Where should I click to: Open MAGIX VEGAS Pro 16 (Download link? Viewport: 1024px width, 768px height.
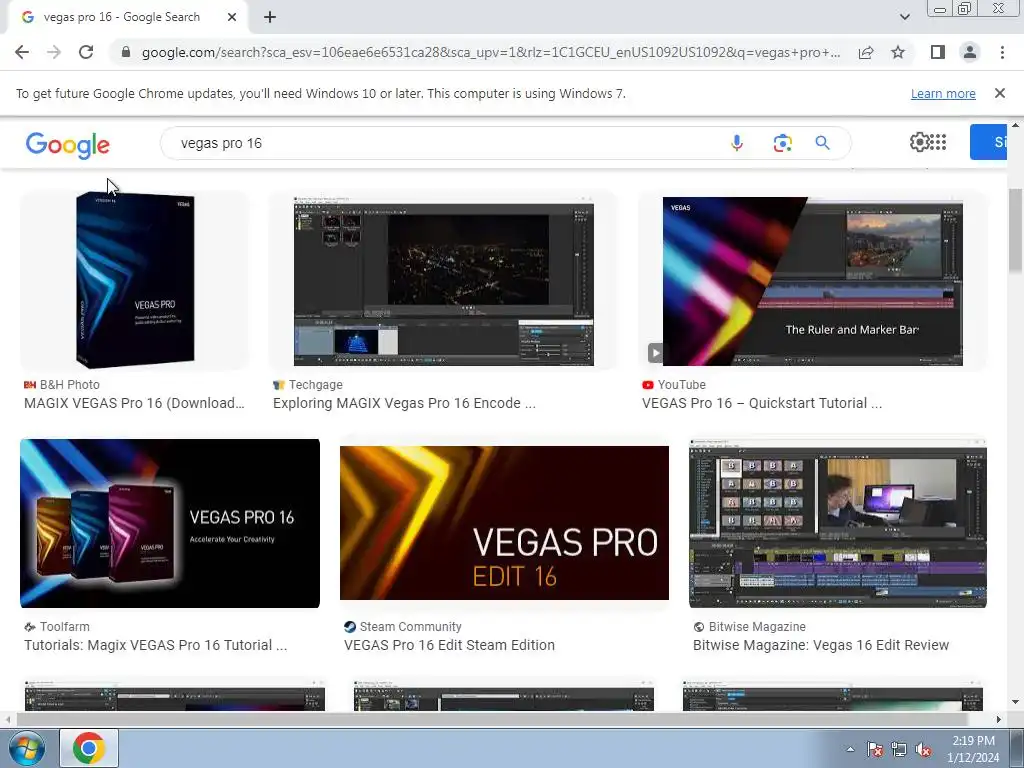click(x=134, y=404)
